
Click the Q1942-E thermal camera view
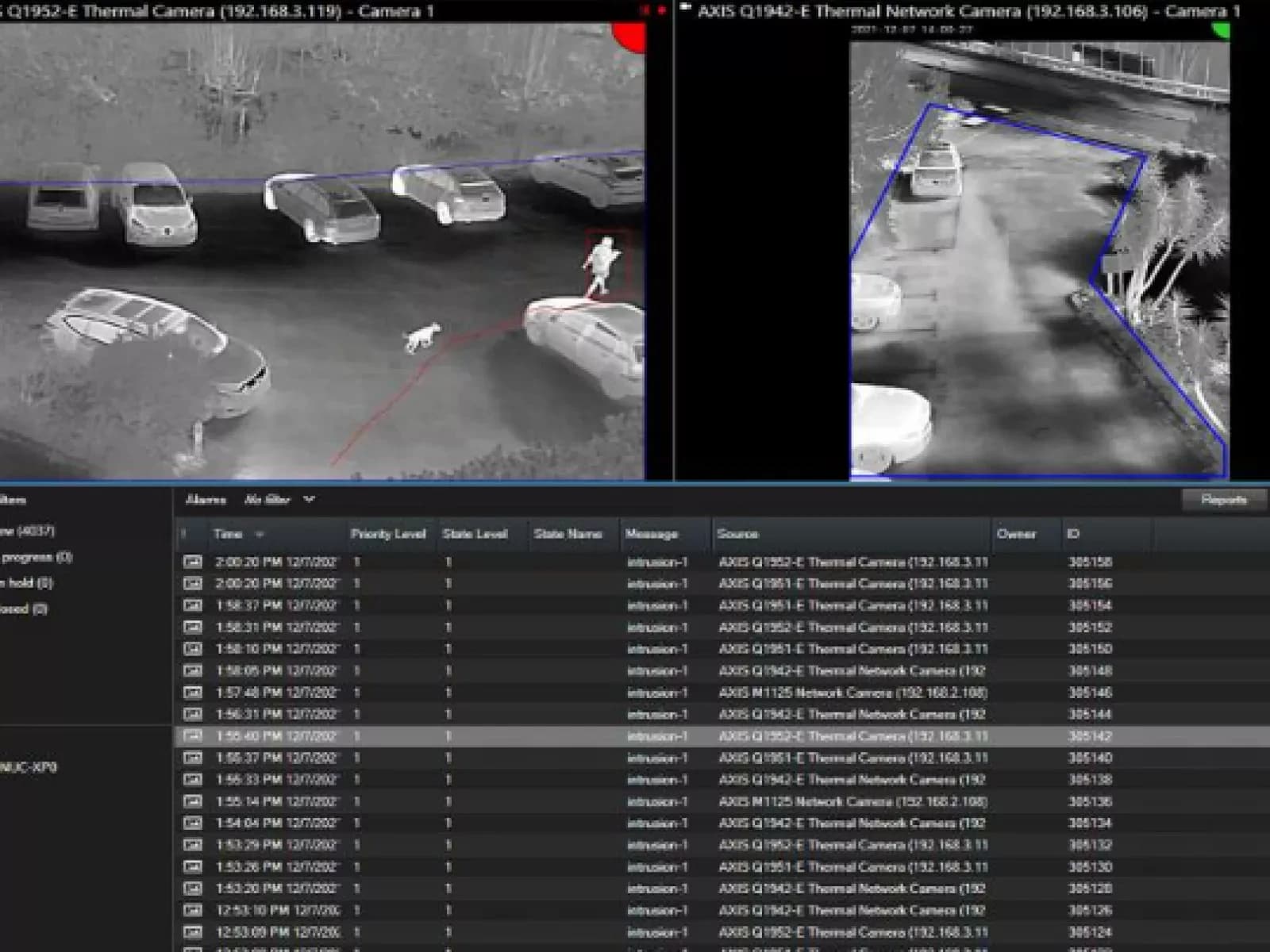[x=1039, y=260]
